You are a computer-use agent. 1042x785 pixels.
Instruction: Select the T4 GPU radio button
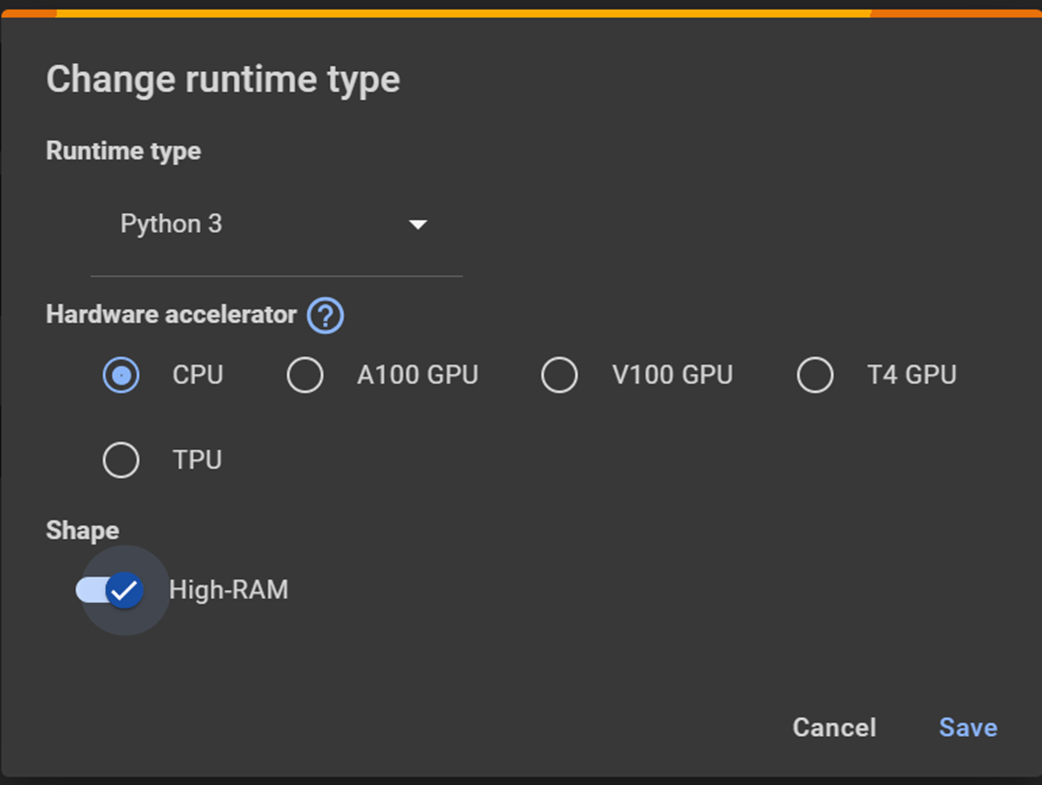click(815, 375)
